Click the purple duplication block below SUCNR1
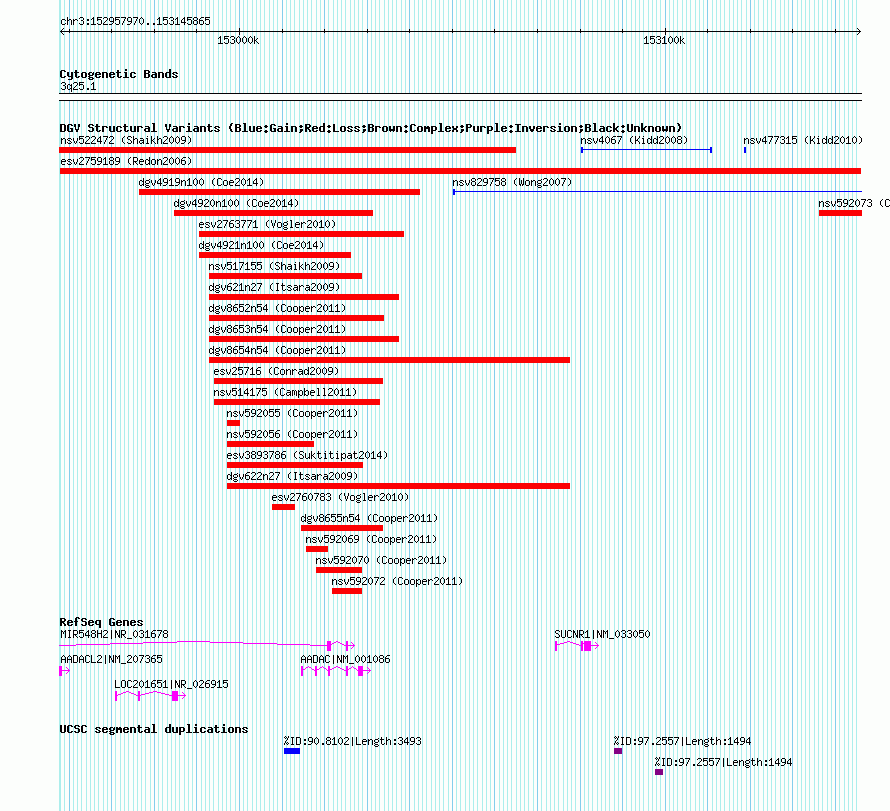The height and width of the screenshot is (811, 890). point(618,751)
